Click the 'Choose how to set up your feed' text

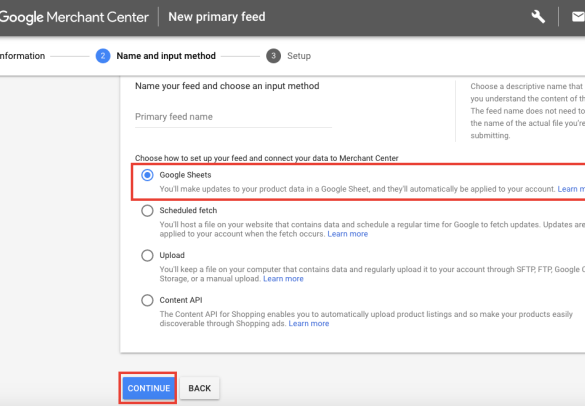pos(266,158)
